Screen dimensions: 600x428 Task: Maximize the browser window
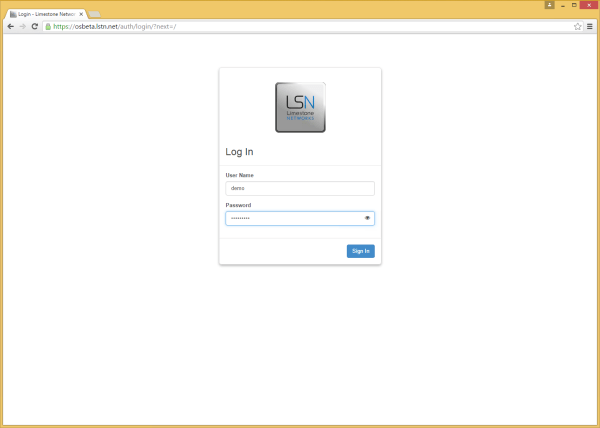coord(574,5)
